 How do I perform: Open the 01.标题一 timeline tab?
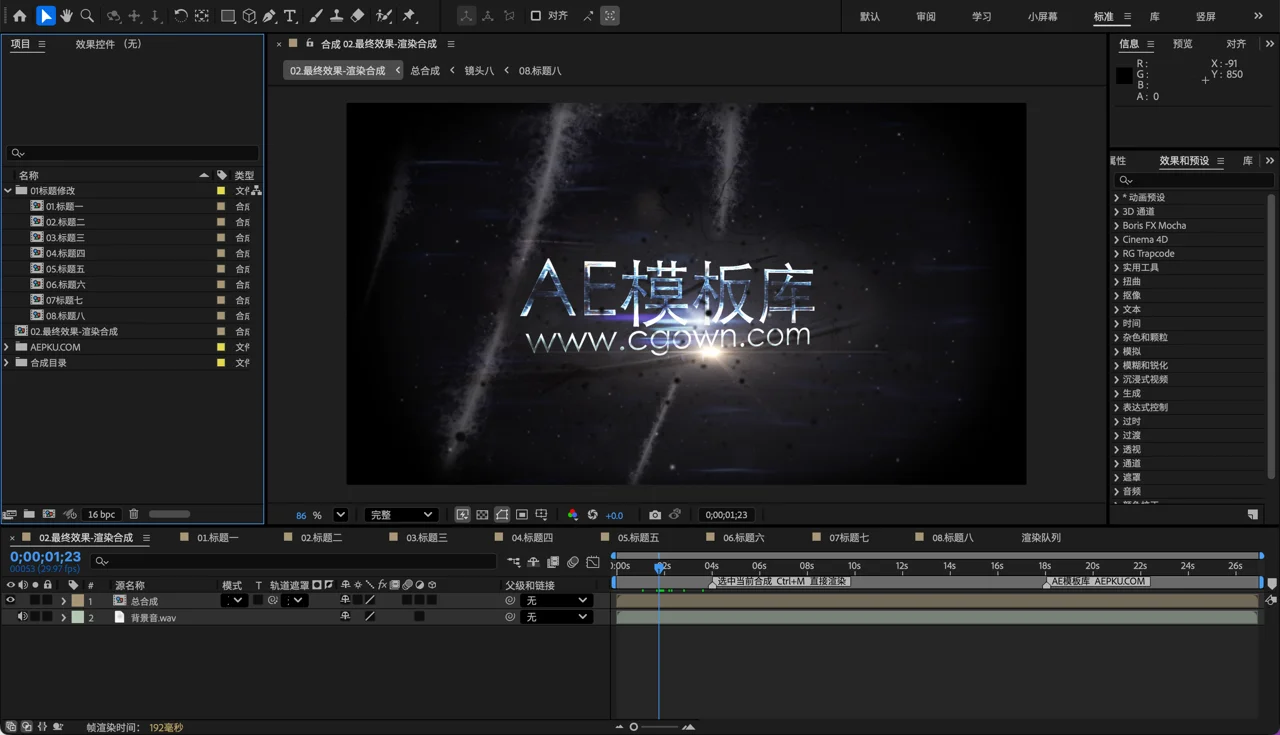tap(218, 538)
